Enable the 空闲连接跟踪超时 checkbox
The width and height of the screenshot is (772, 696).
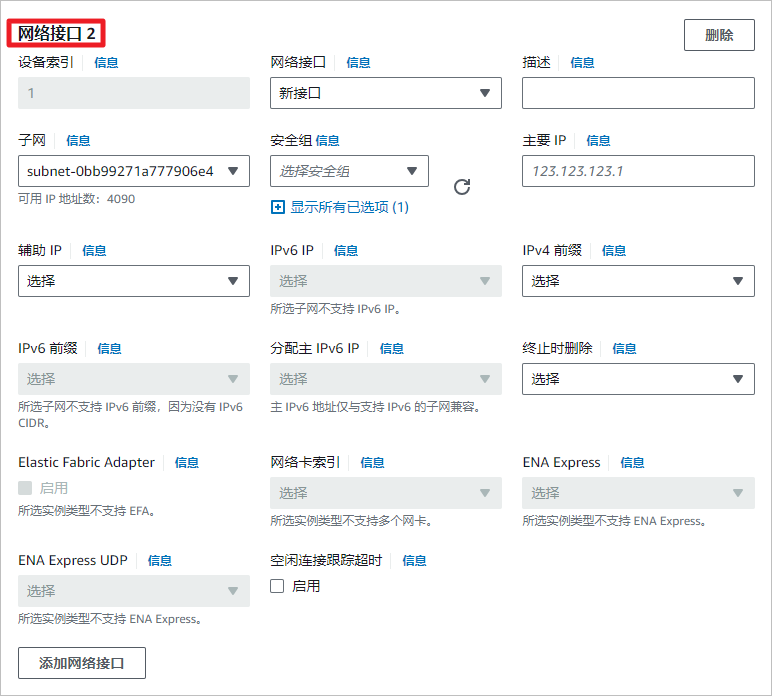pos(277,586)
